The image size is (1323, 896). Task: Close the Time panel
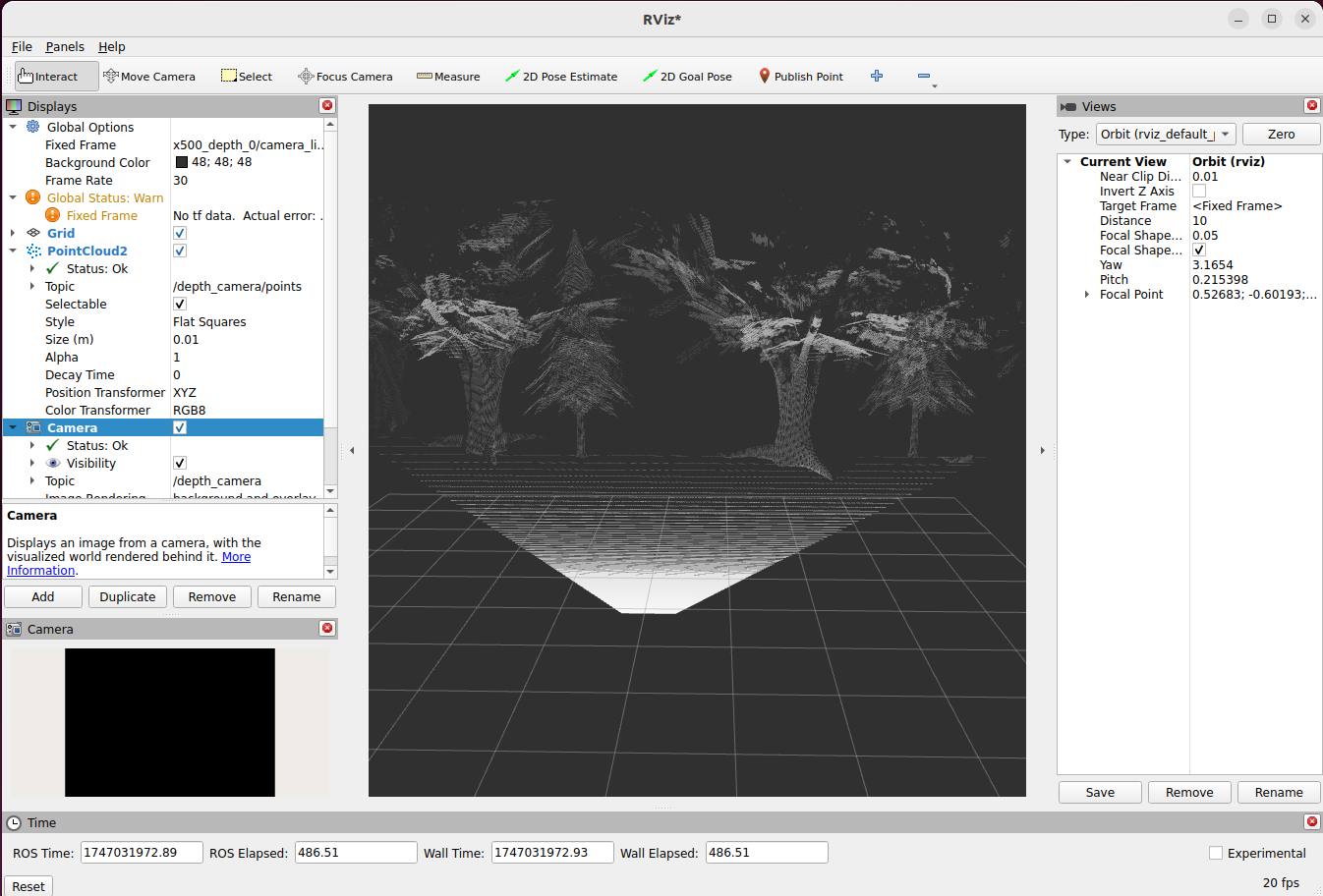(x=1311, y=821)
